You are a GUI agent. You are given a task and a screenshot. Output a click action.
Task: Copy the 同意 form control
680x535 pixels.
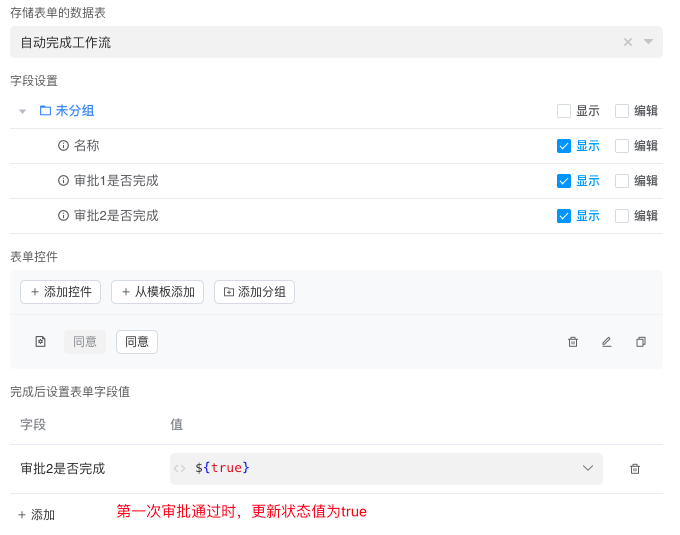[x=641, y=342]
